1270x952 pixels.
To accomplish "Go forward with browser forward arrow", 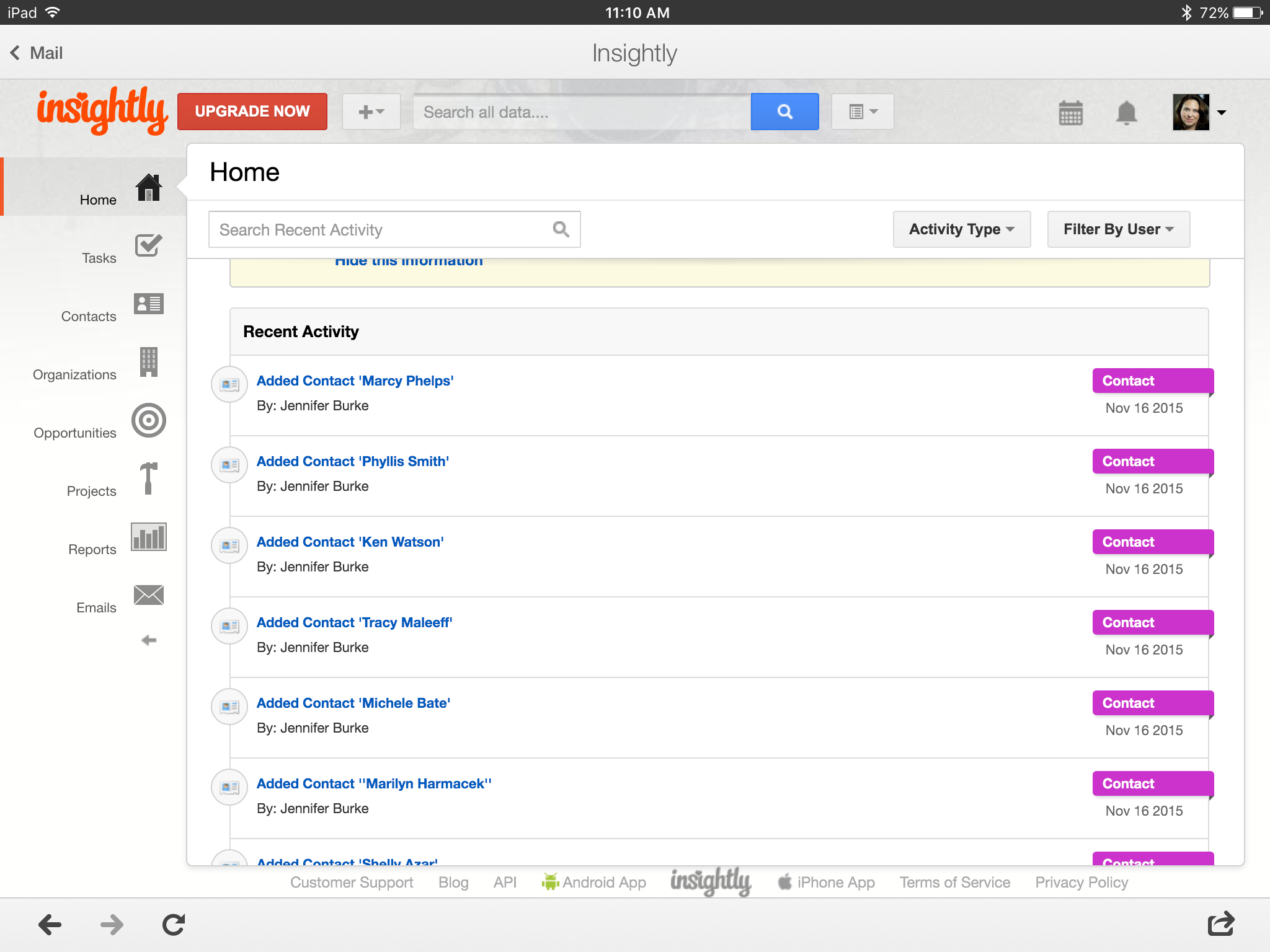I will (112, 925).
